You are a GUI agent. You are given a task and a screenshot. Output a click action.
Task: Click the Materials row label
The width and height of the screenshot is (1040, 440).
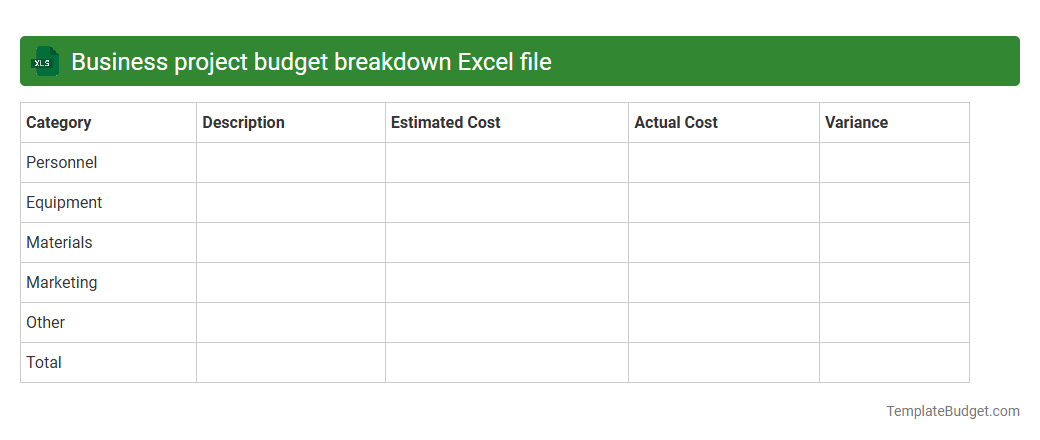59,242
